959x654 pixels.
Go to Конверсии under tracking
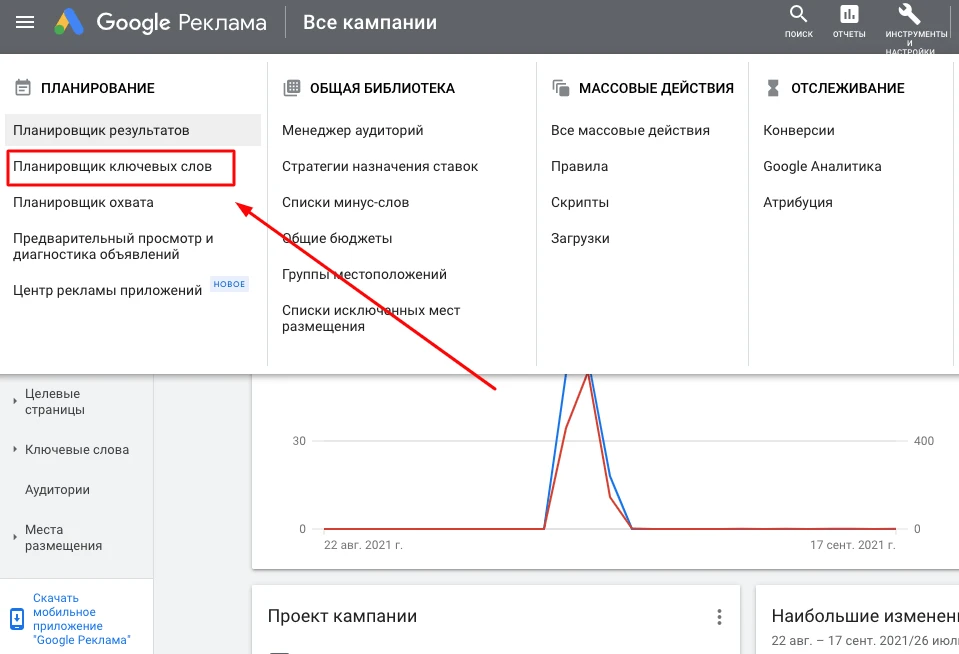click(798, 130)
